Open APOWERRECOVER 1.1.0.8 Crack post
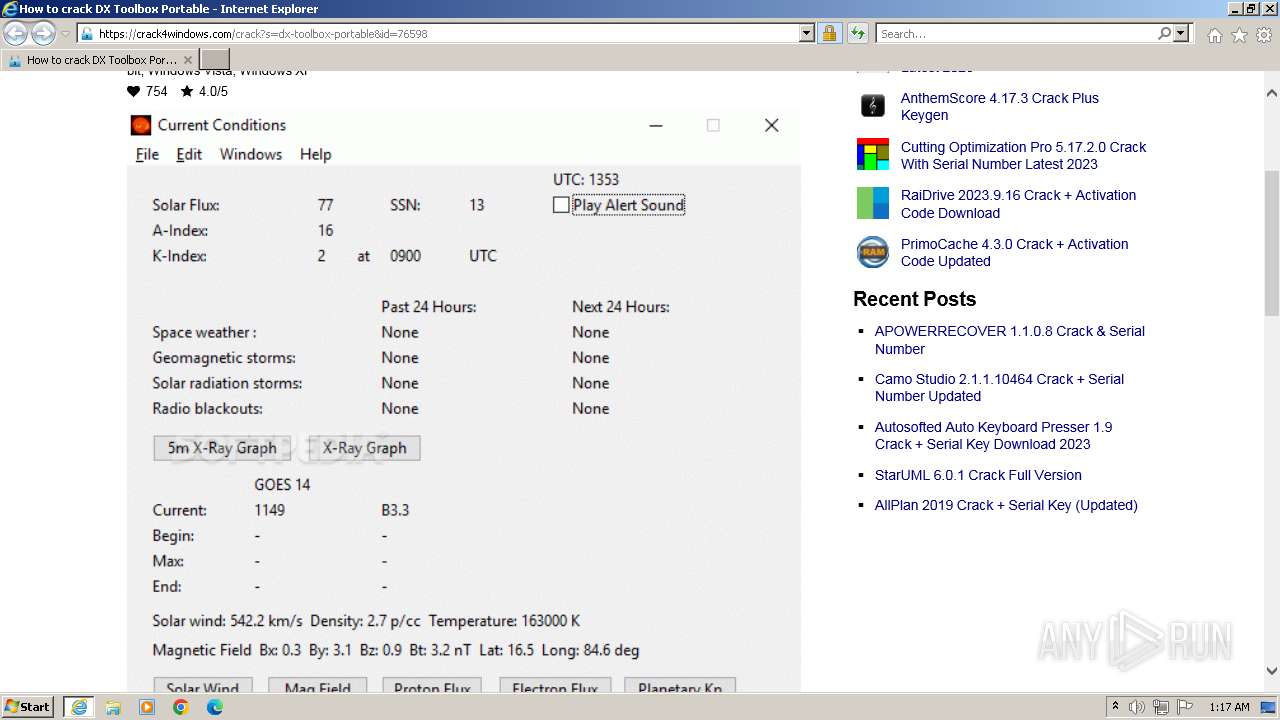Image resolution: width=1280 pixels, height=720 pixels. pos(1010,340)
